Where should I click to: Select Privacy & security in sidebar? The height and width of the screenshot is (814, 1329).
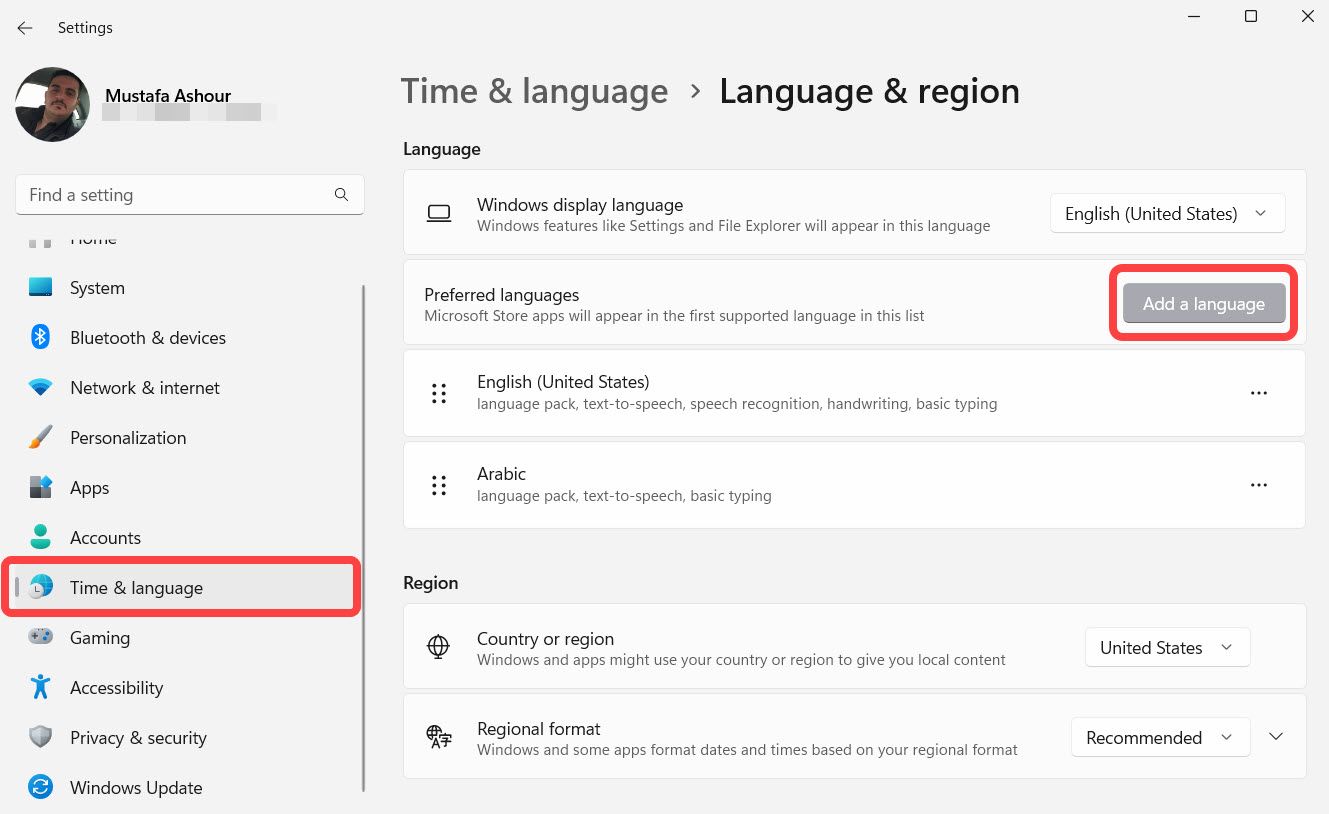coord(138,738)
